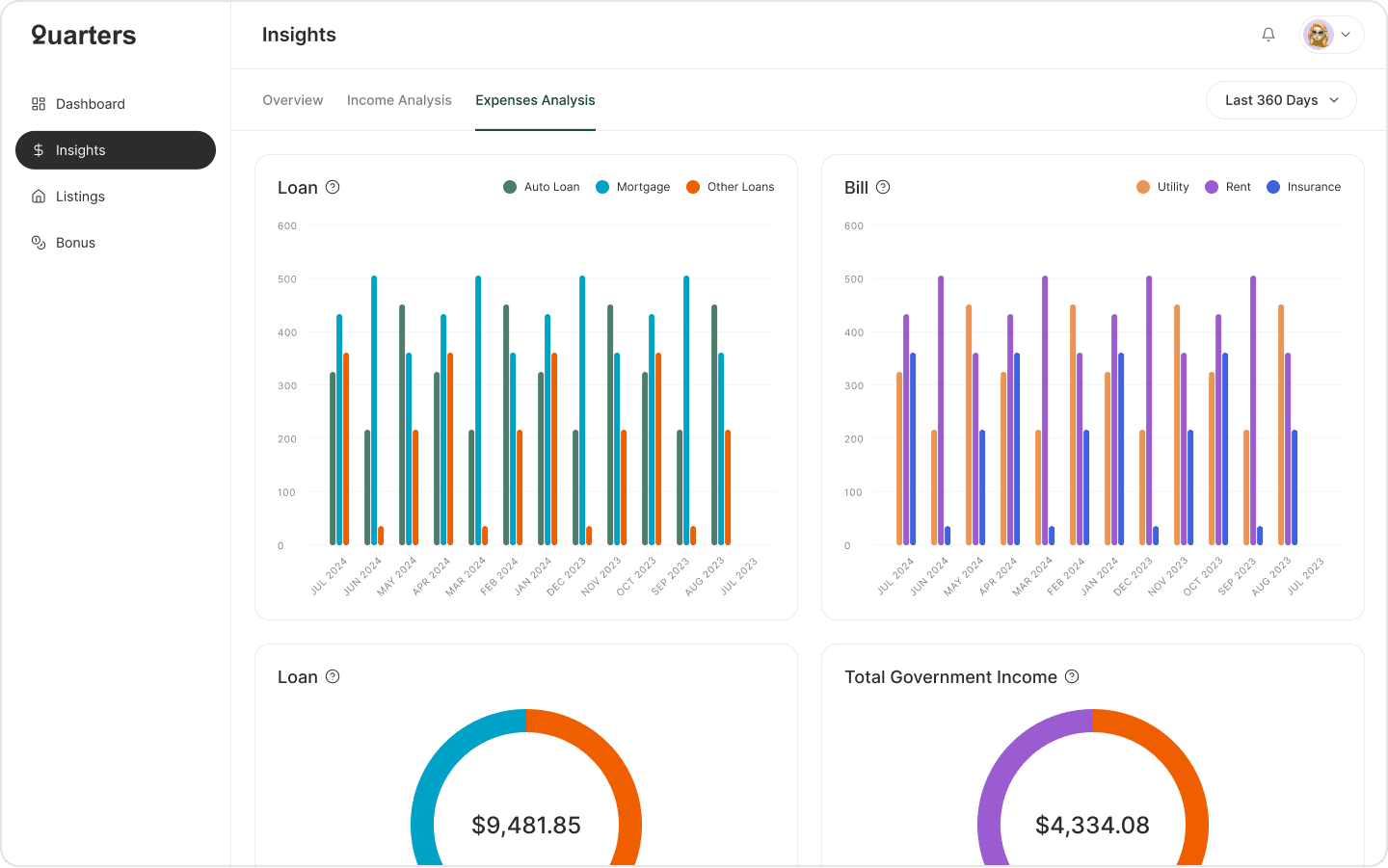Open the Income Analysis tab

coord(399,100)
